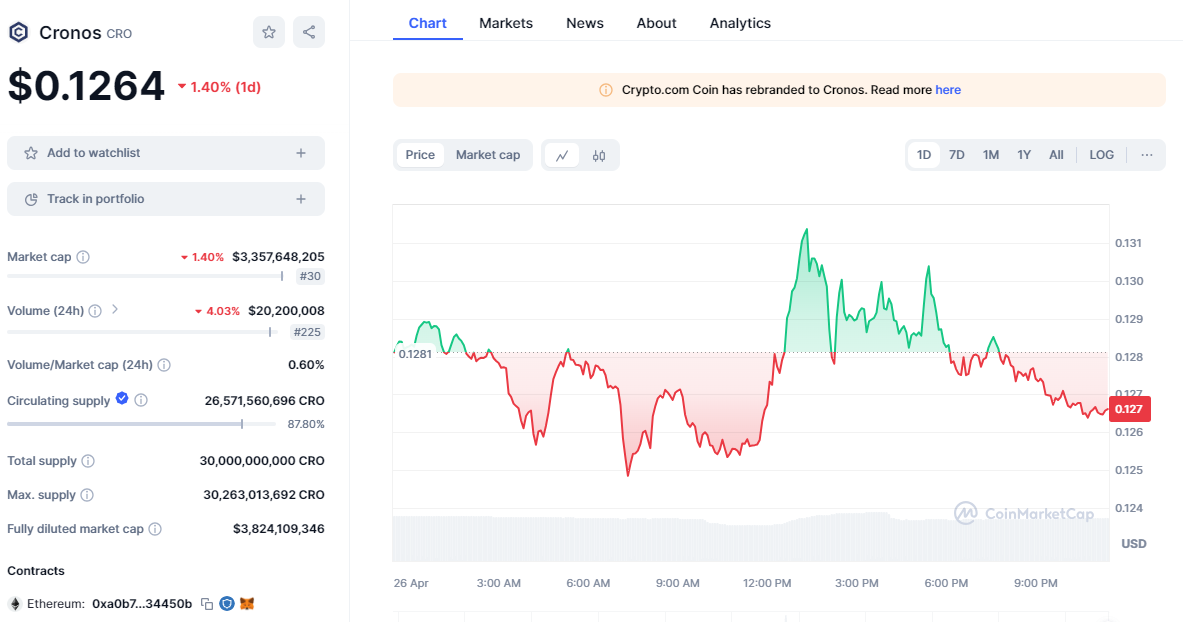1183x622 pixels.
Task: Open the share icon button
Action: (x=309, y=32)
